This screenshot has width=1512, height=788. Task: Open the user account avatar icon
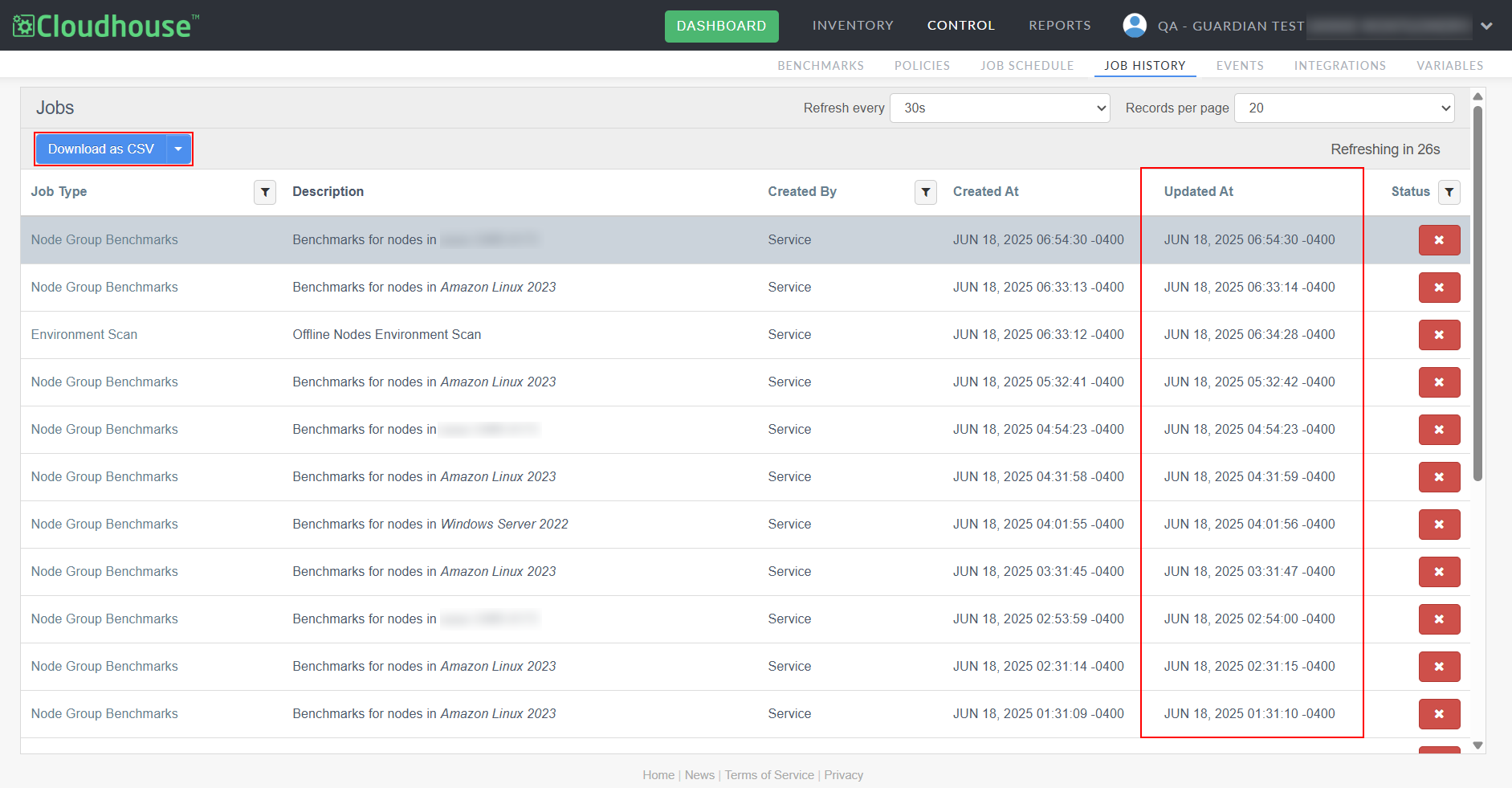coord(1134,26)
